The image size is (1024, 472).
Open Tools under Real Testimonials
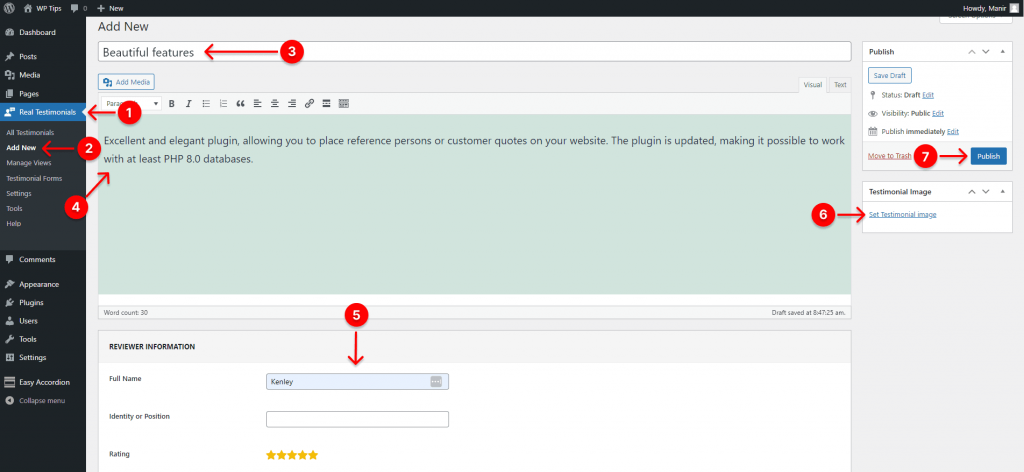click(x=14, y=208)
